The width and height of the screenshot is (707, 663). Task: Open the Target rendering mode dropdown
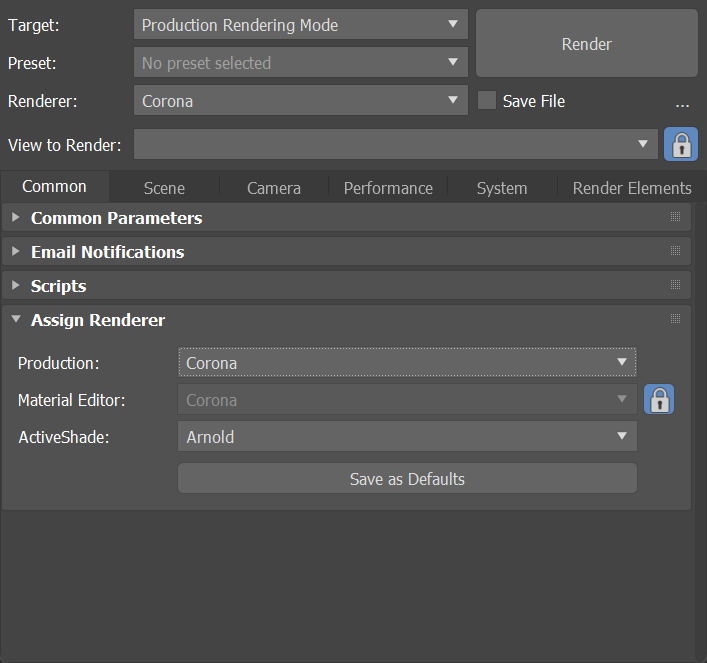pos(300,25)
